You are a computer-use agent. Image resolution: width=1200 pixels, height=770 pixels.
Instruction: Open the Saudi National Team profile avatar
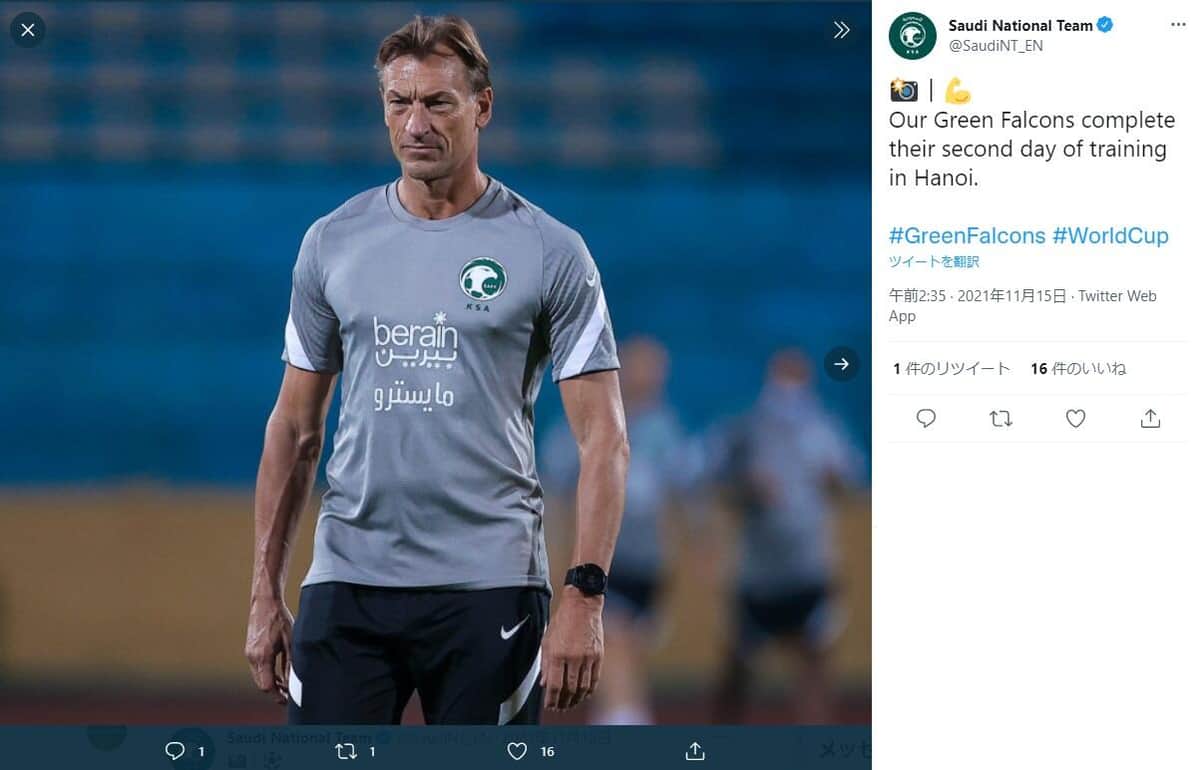pos(912,35)
